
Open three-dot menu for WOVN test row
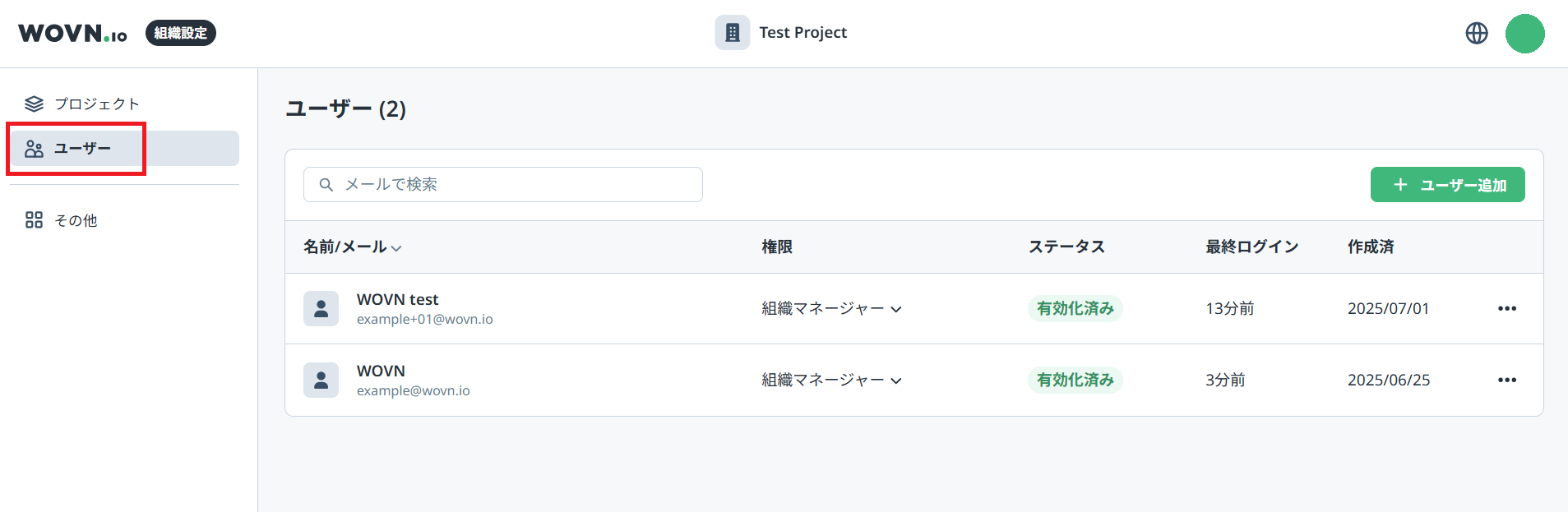point(1506,309)
